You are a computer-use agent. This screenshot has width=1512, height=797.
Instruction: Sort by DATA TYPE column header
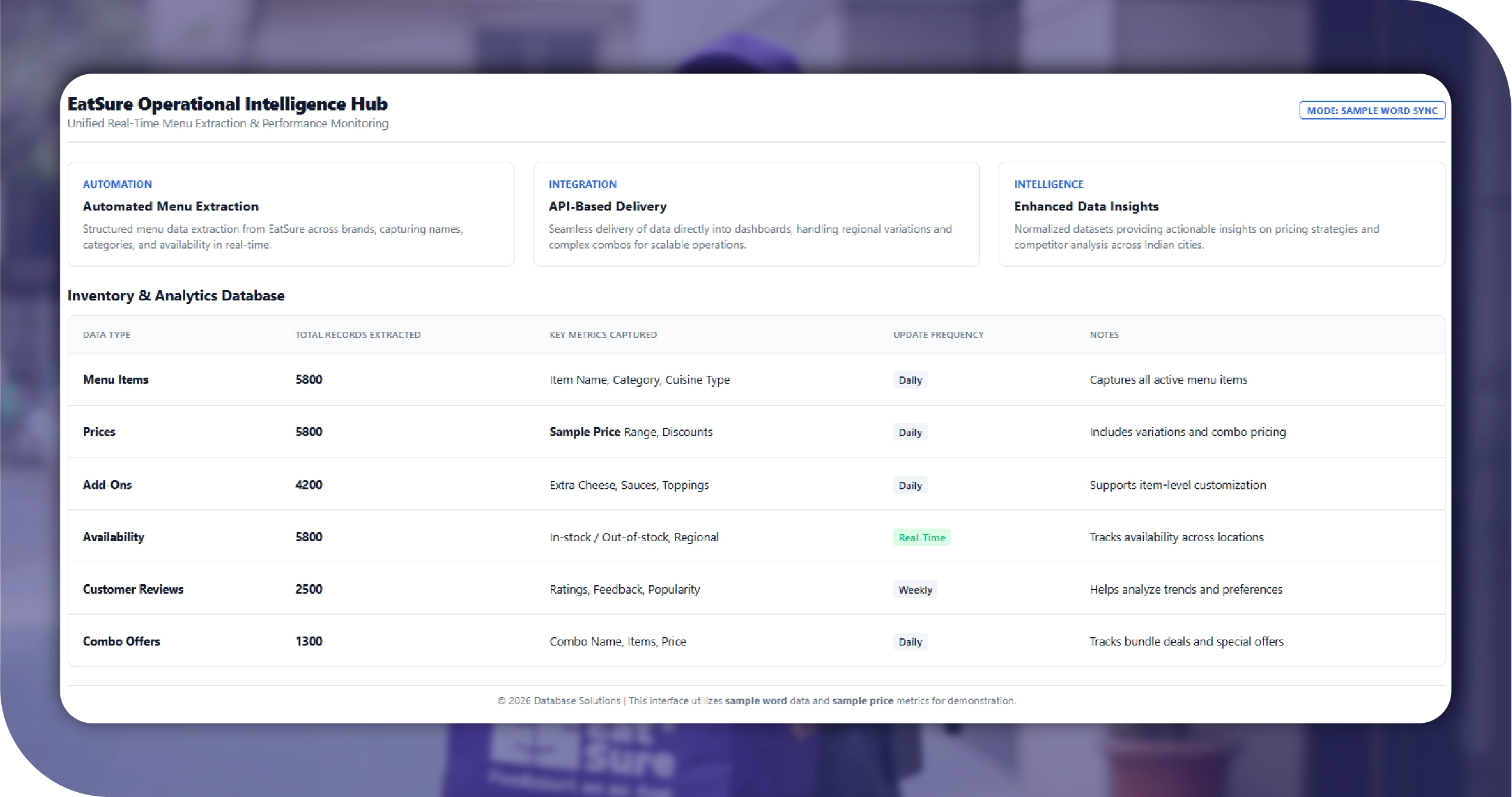tap(106, 335)
